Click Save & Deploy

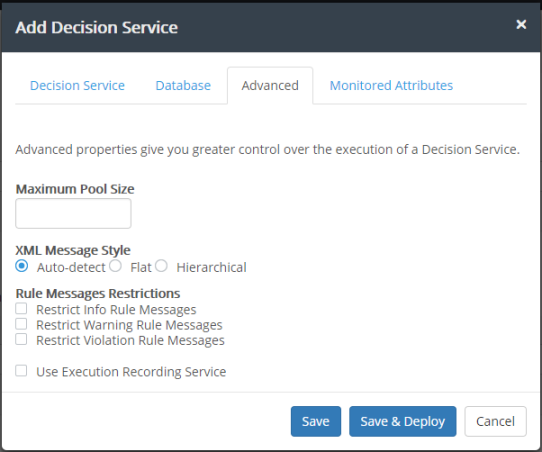pyautogui.click(x=402, y=421)
